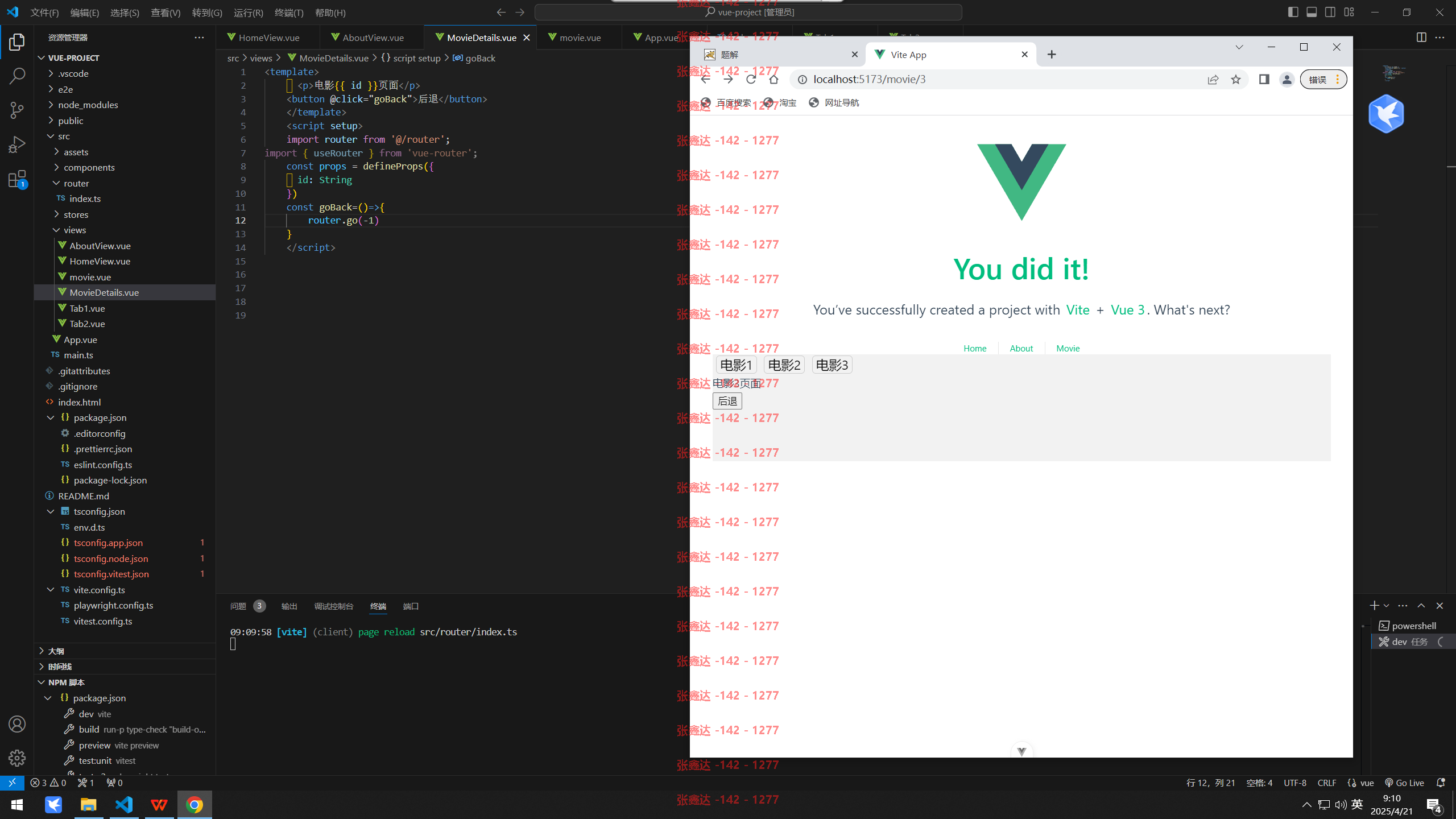Viewport: 1456px width, 819px height.
Task: Toggle the secondary sidebar layout icon
Action: (x=1330, y=12)
